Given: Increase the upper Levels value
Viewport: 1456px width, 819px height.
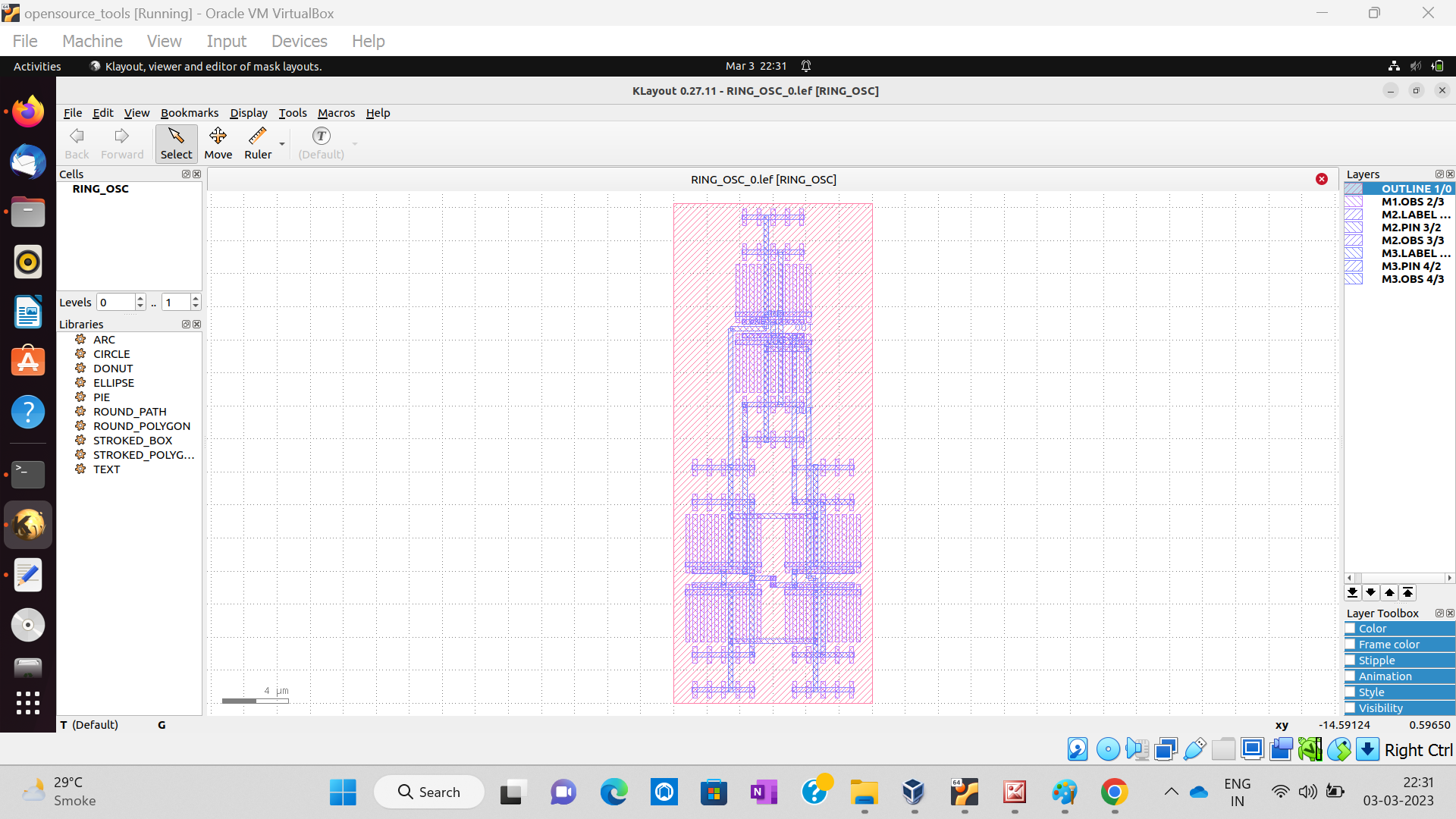Looking at the screenshot, I should click(x=196, y=298).
